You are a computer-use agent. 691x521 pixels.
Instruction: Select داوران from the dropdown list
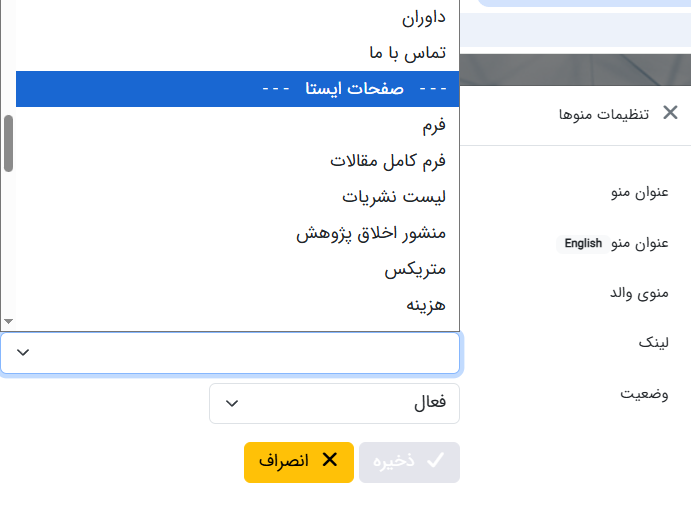tap(423, 17)
